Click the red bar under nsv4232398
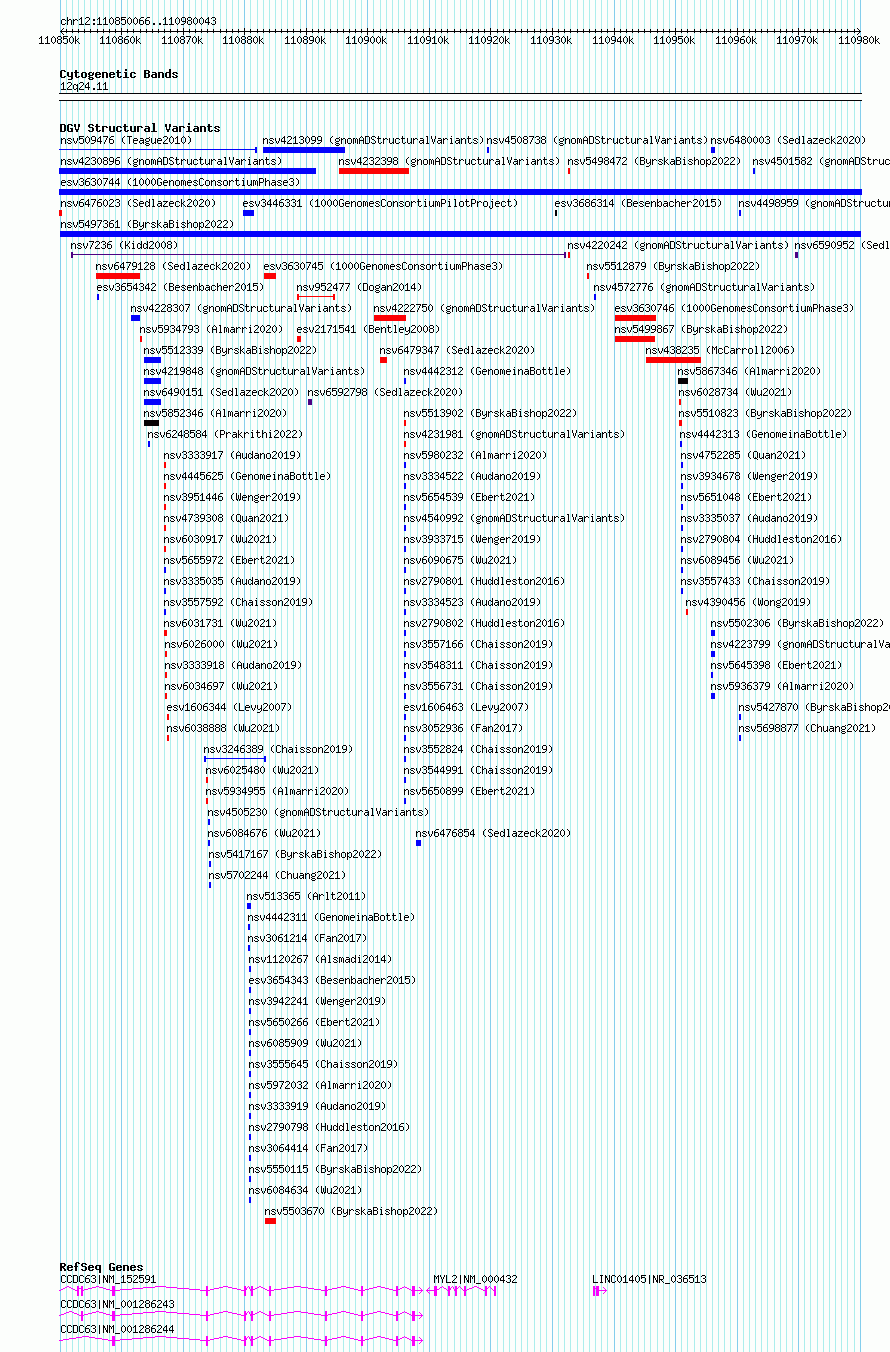Image resolution: width=890 pixels, height=1352 pixels. point(374,171)
